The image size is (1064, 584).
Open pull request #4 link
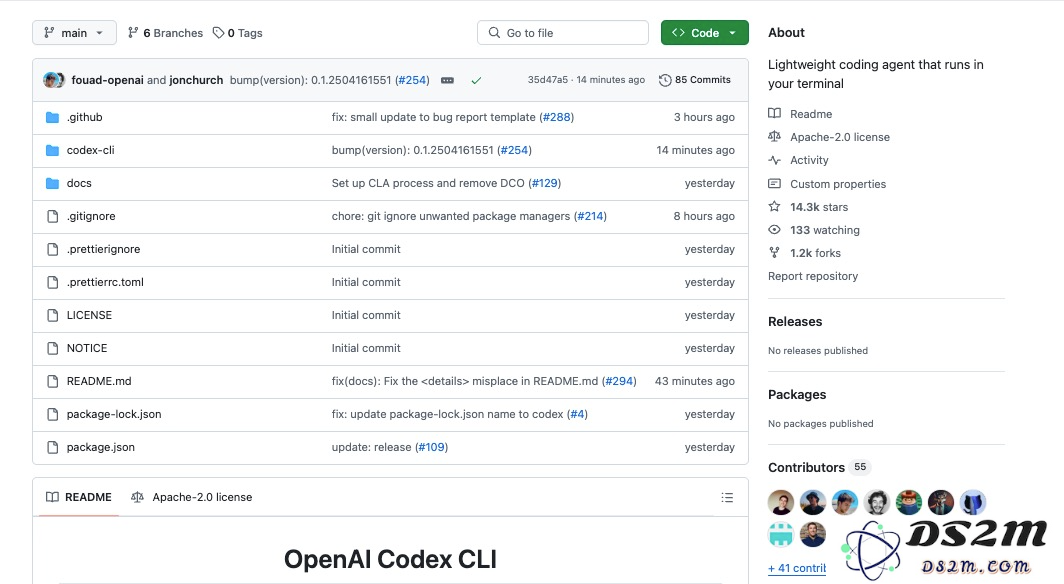(x=577, y=414)
